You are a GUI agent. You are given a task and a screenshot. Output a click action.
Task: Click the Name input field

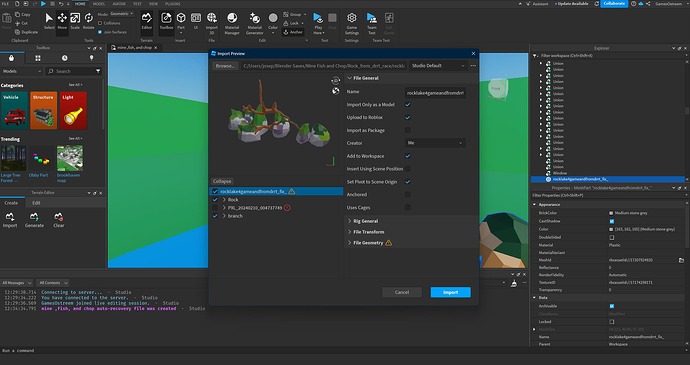tap(435, 93)
